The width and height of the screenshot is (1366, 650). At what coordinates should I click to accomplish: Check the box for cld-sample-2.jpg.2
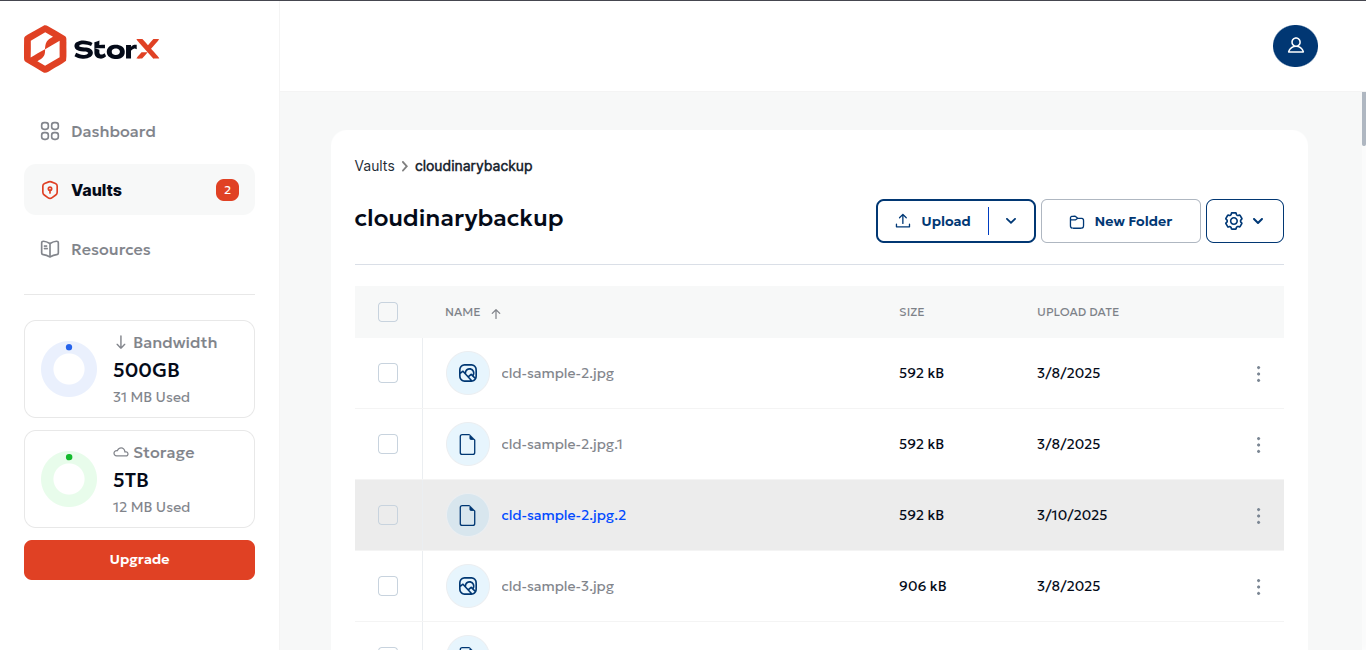pos(388,515)
